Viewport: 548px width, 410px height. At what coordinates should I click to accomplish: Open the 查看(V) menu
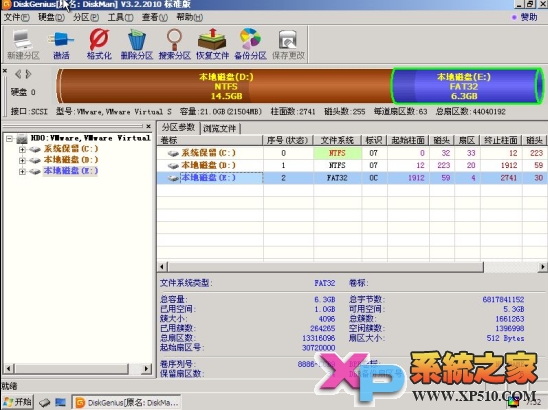click(x=154, y=17)
